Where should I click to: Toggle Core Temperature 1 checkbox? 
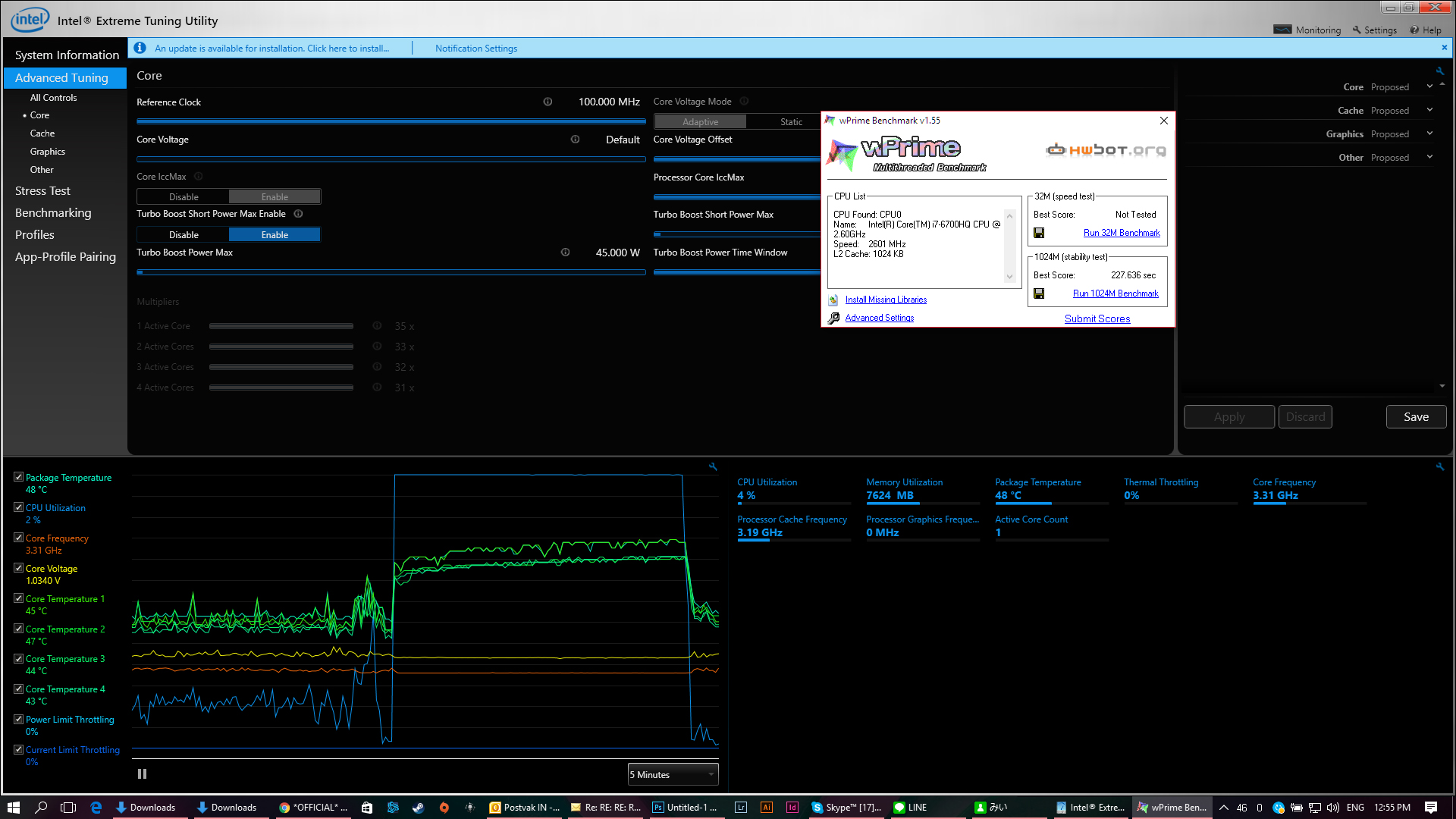18,598
